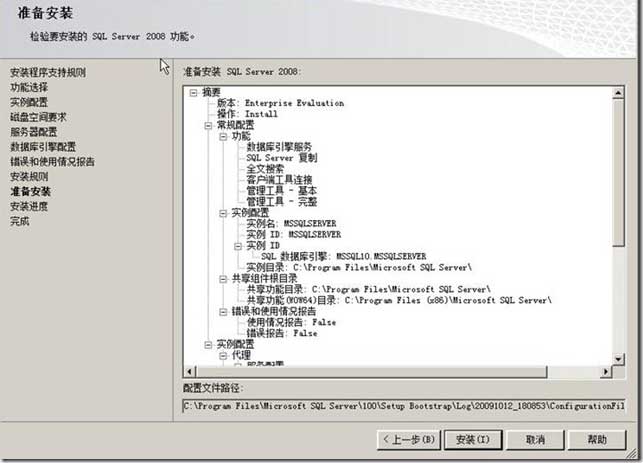Screen dimensions: 643x463
Task: Click the horizontal scrollbar thumb
Action: 371,372
